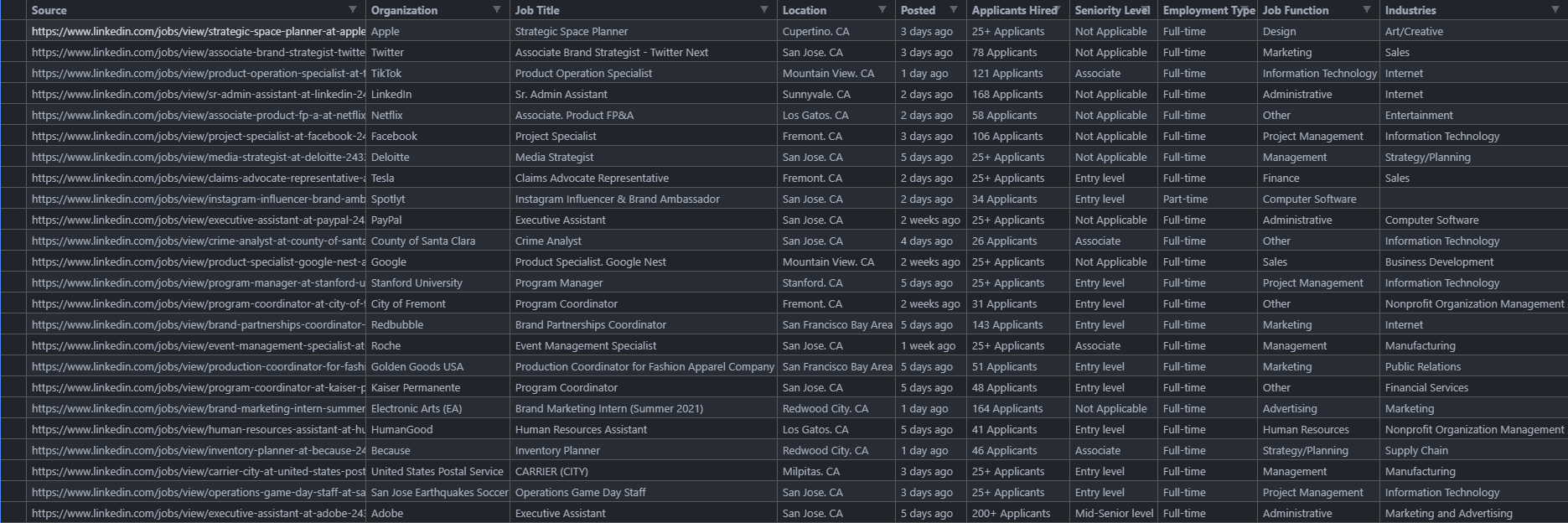
Task: Click the Operations Game Day Staff cell
Action: [x=644, y=492]
